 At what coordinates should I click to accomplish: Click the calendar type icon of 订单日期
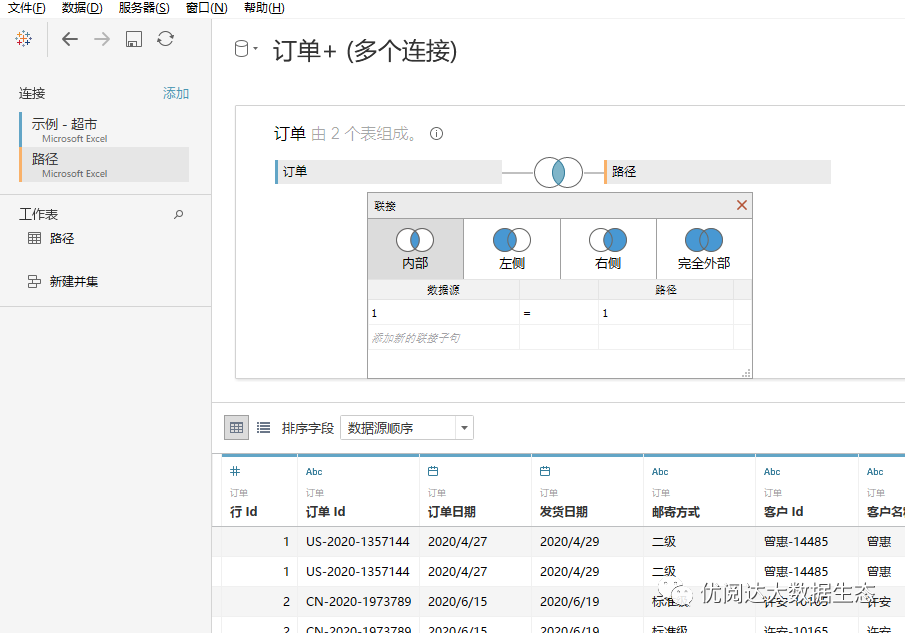(433, 471)
